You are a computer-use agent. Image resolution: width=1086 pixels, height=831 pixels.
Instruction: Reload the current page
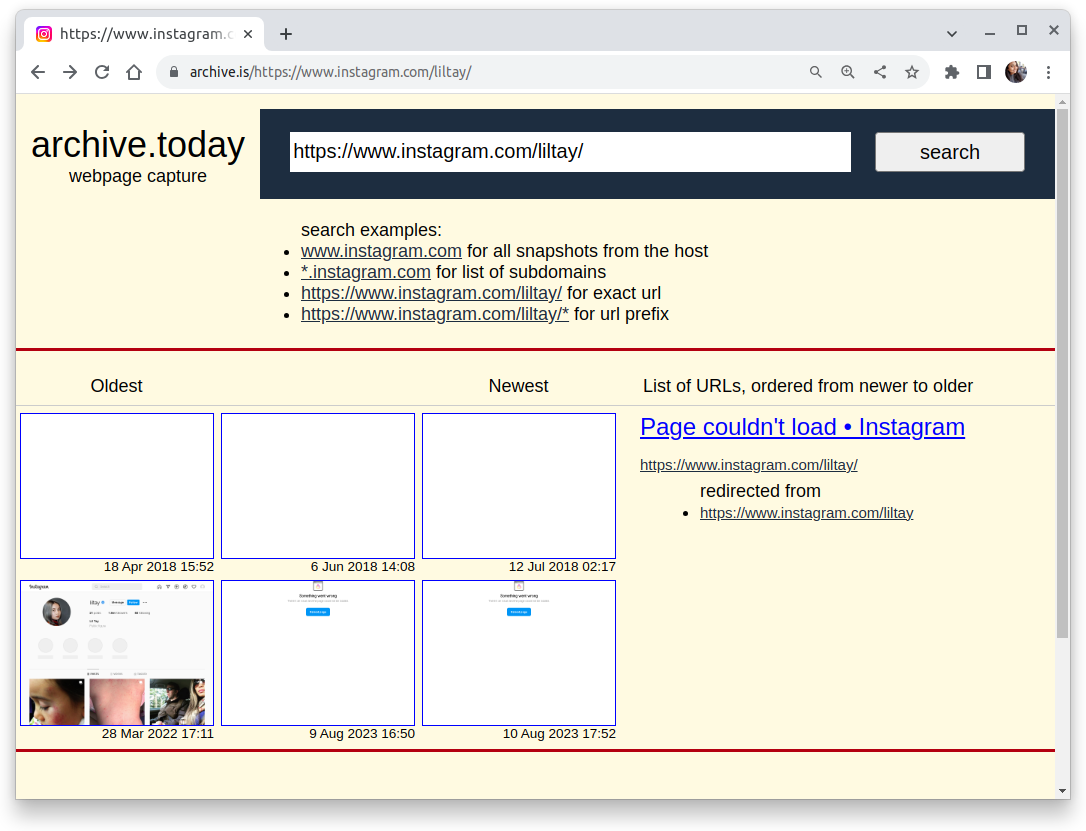102,72
